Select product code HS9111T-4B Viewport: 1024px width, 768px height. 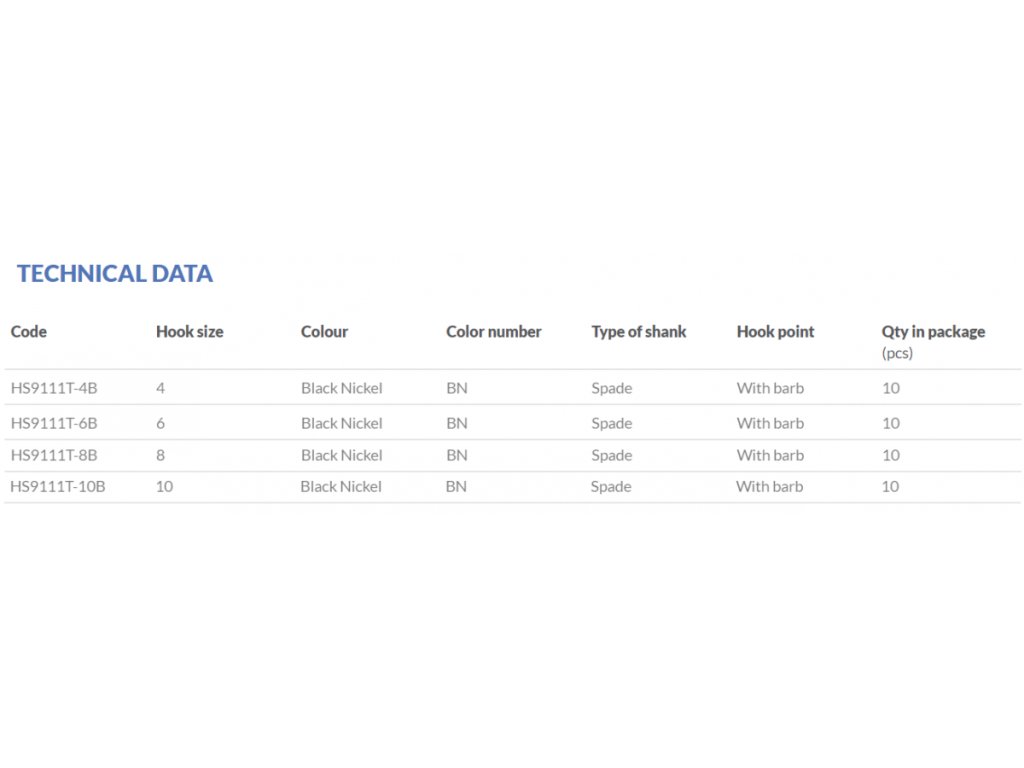click(x=54, y=388)
